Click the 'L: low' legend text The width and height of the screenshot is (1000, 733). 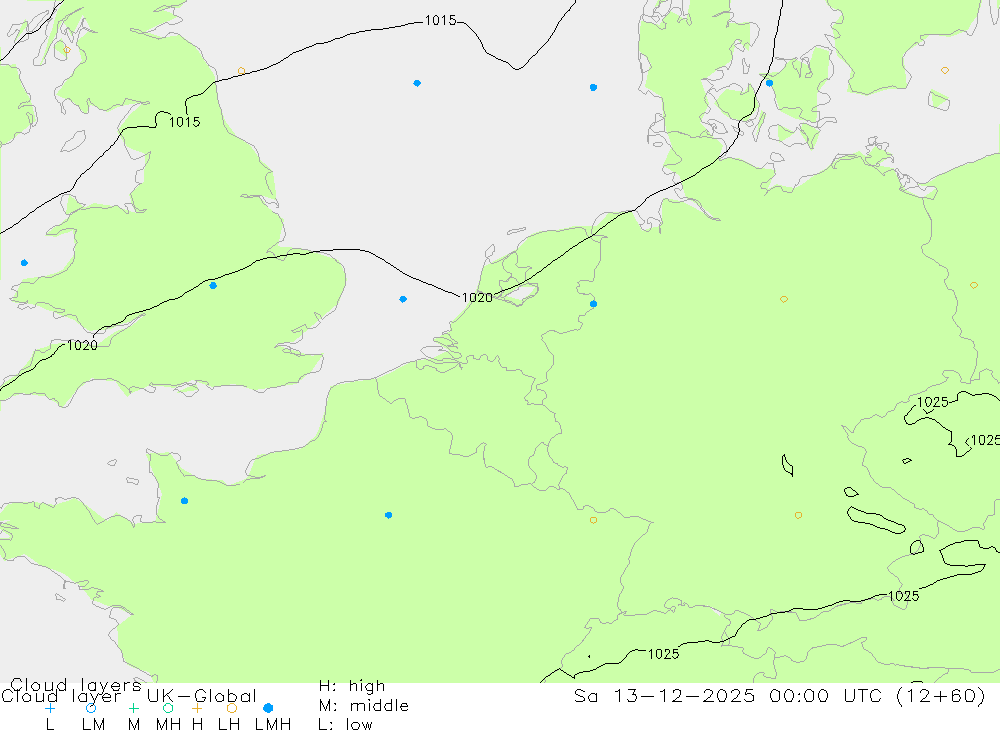tap(346, 725)
